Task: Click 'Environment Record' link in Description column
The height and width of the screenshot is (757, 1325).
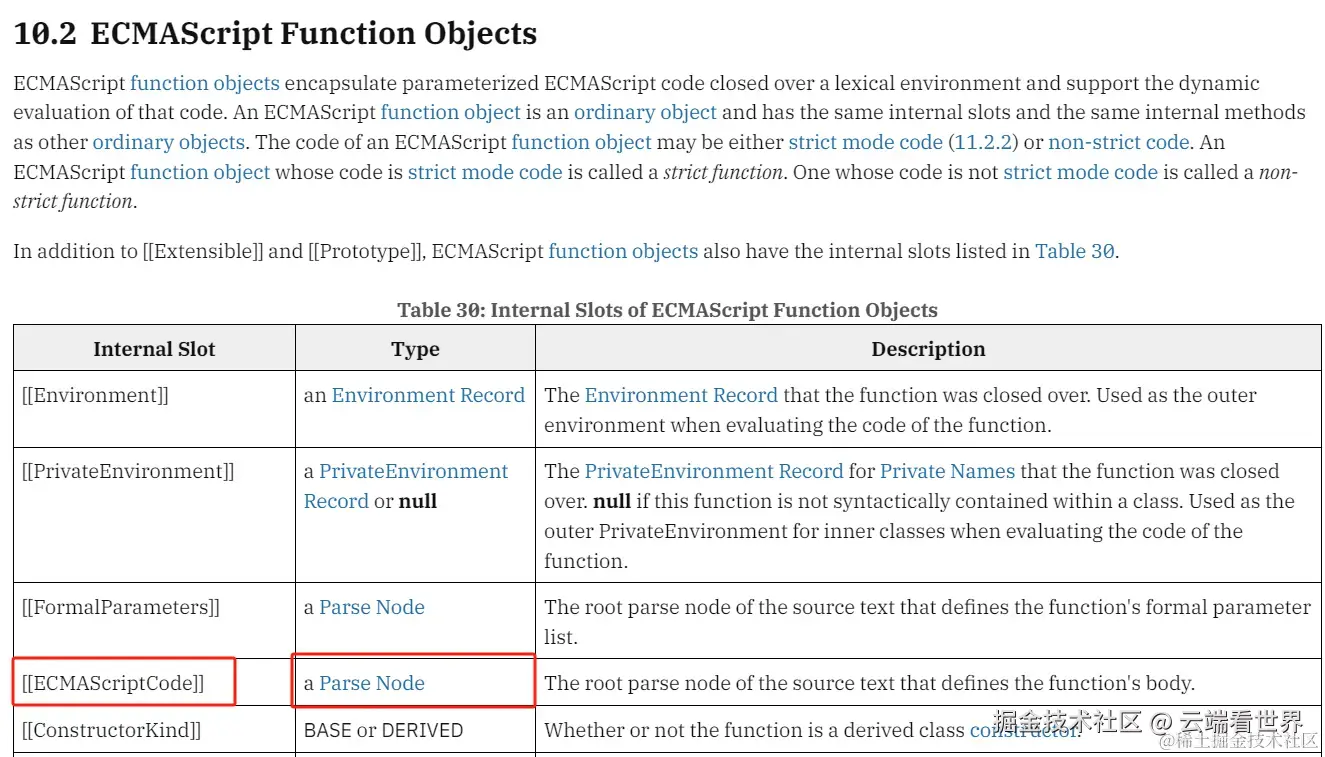Action: [x=681, y=395]
